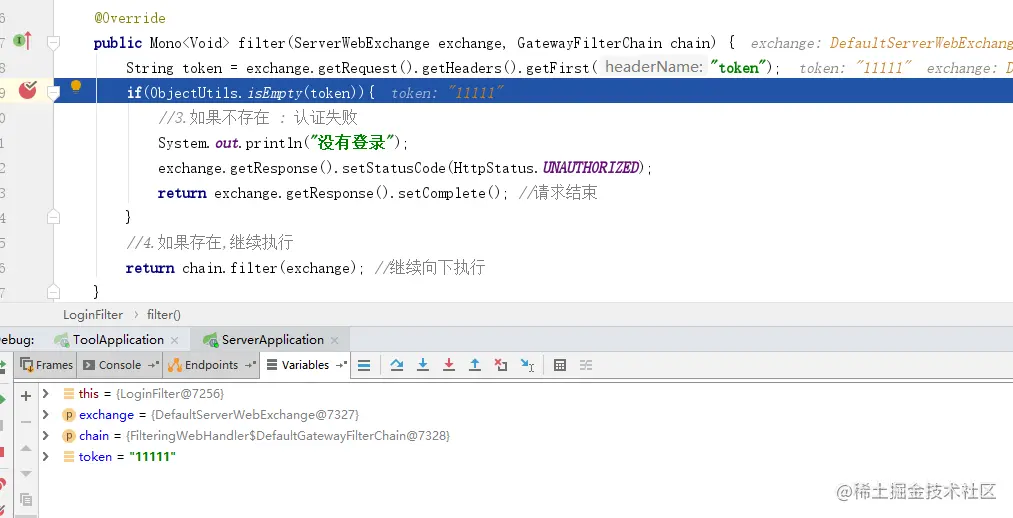Expand the 'chain' variable node

(x=46, y=435)
